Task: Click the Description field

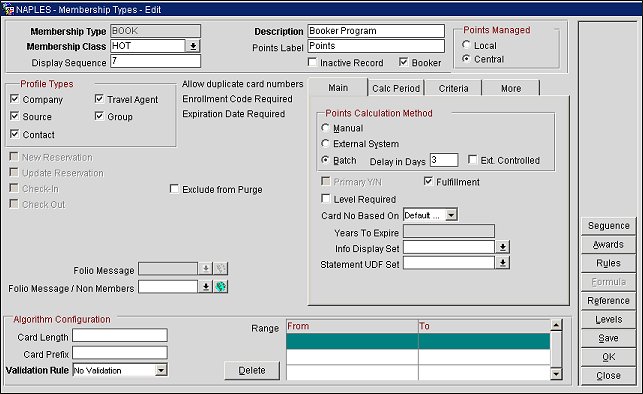Action: (x=376, y=31)
